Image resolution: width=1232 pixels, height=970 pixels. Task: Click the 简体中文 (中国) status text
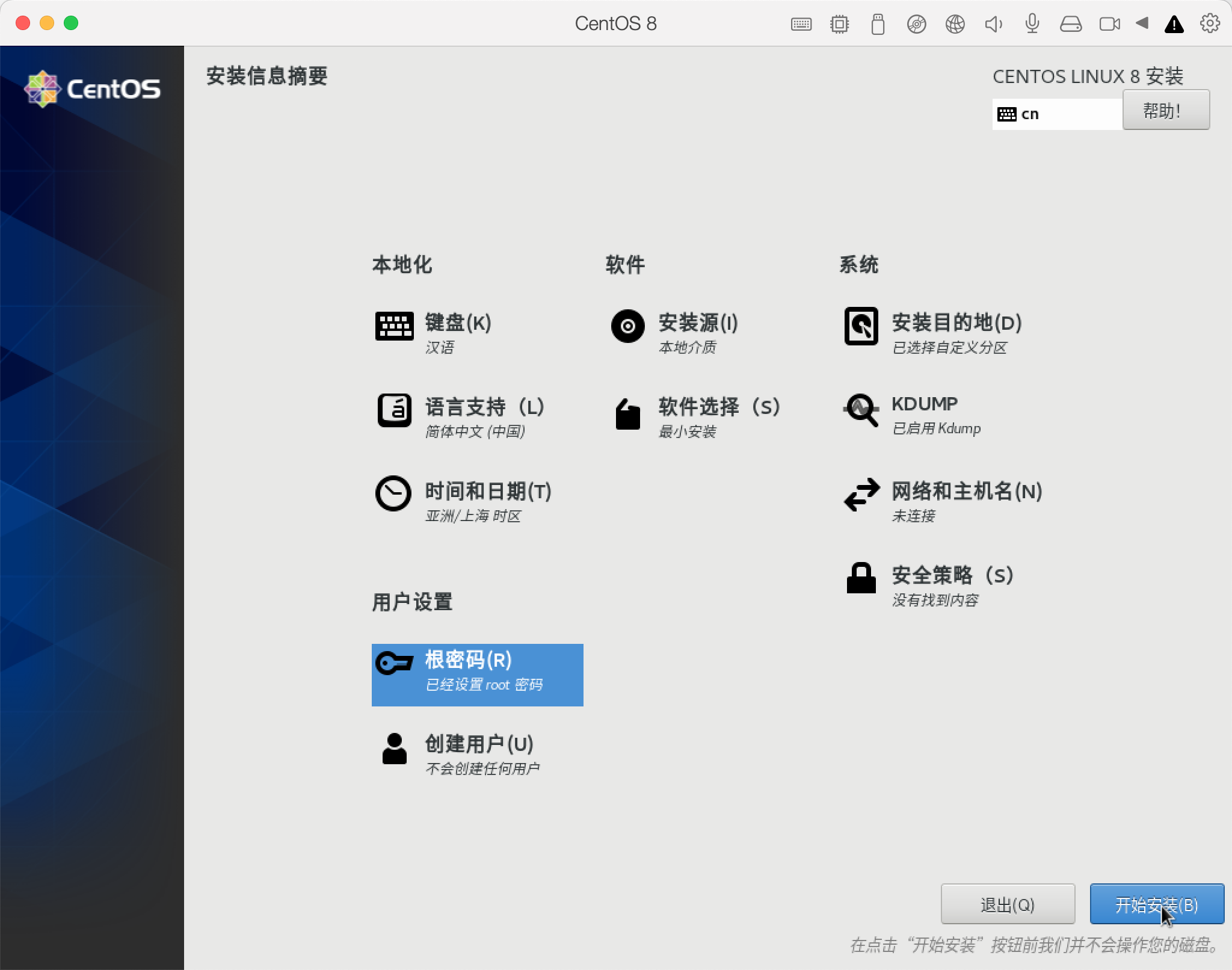tap(475, 432)
